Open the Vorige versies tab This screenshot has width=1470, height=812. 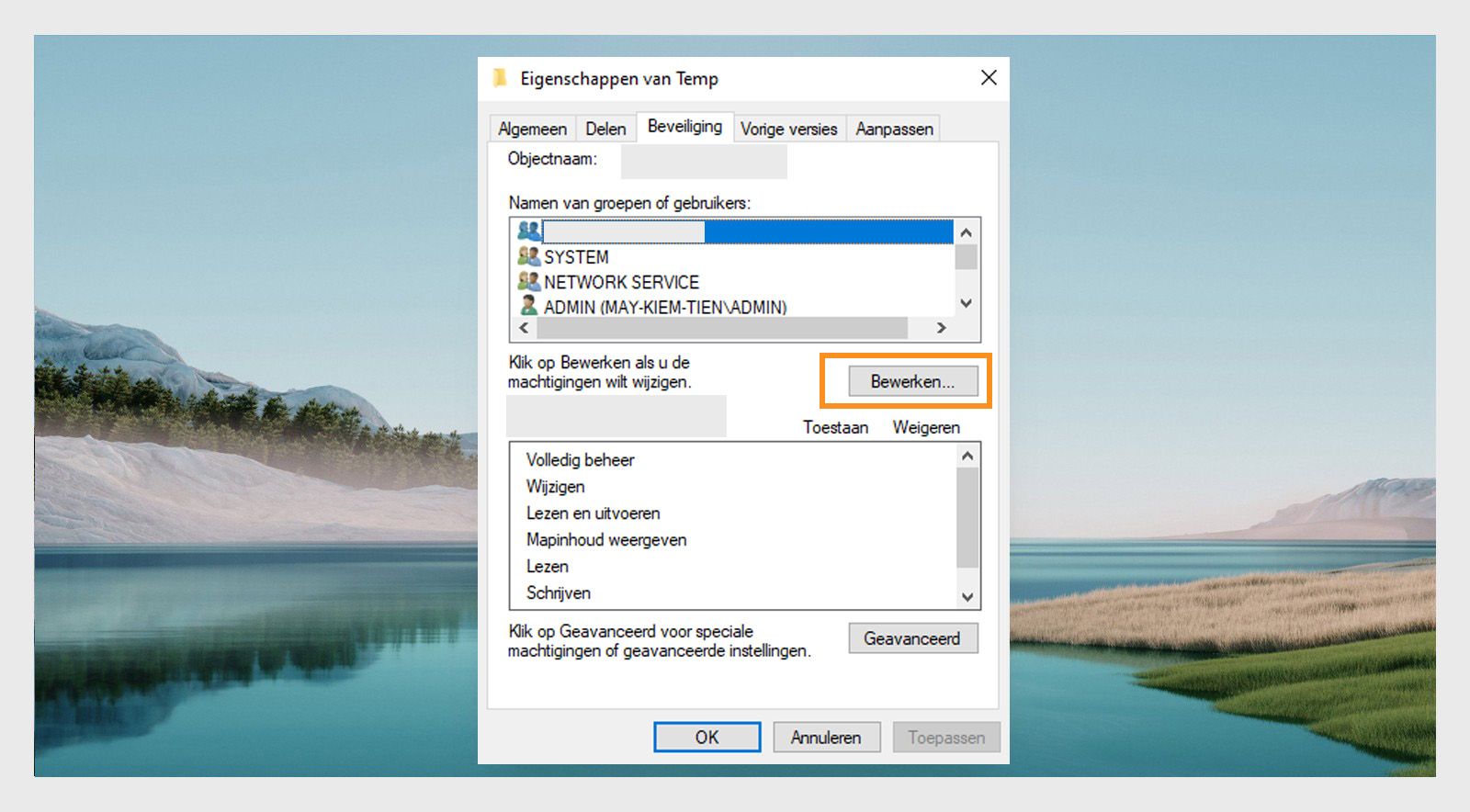[789, 129]
